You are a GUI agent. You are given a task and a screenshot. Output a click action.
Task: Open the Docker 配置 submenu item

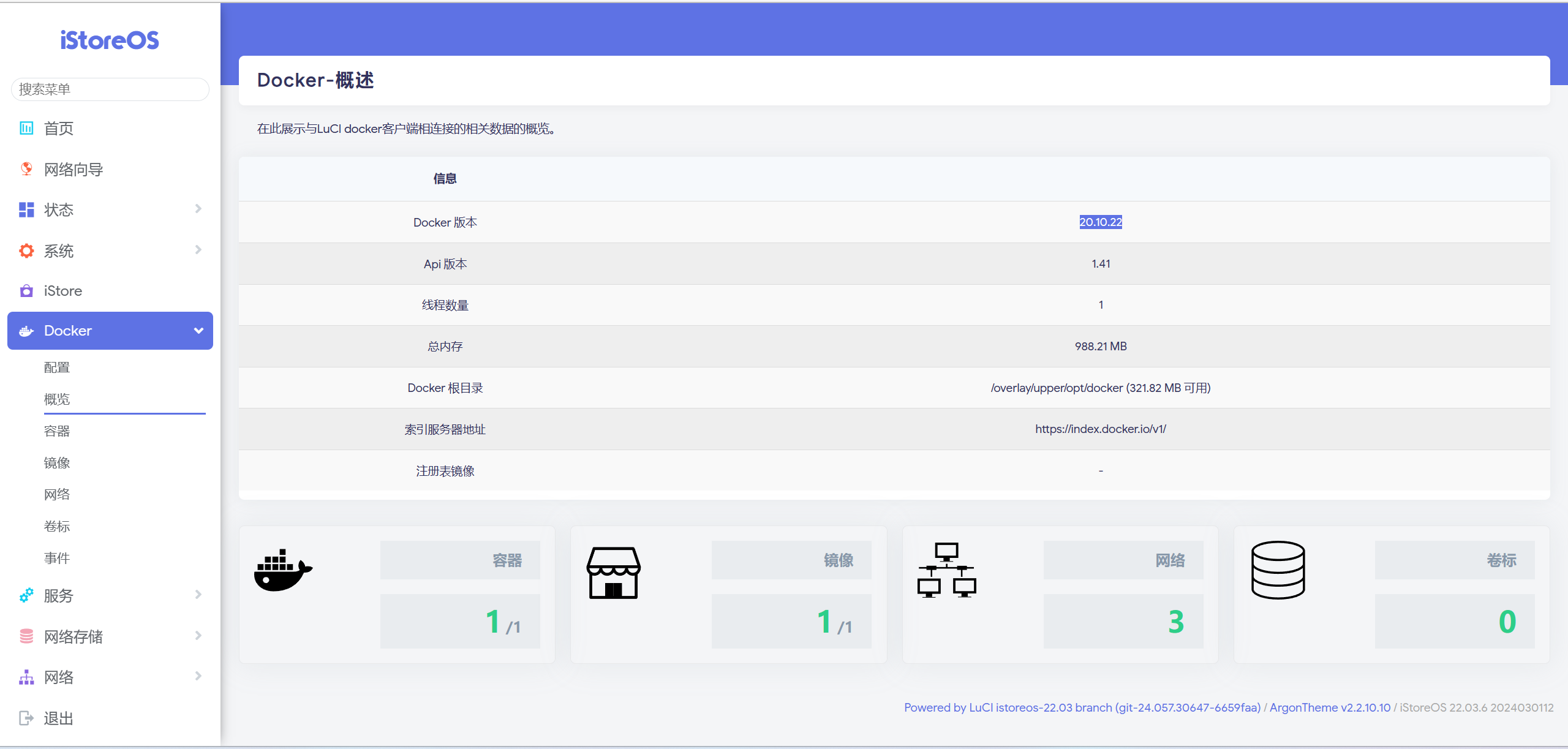tap(57, 367)
